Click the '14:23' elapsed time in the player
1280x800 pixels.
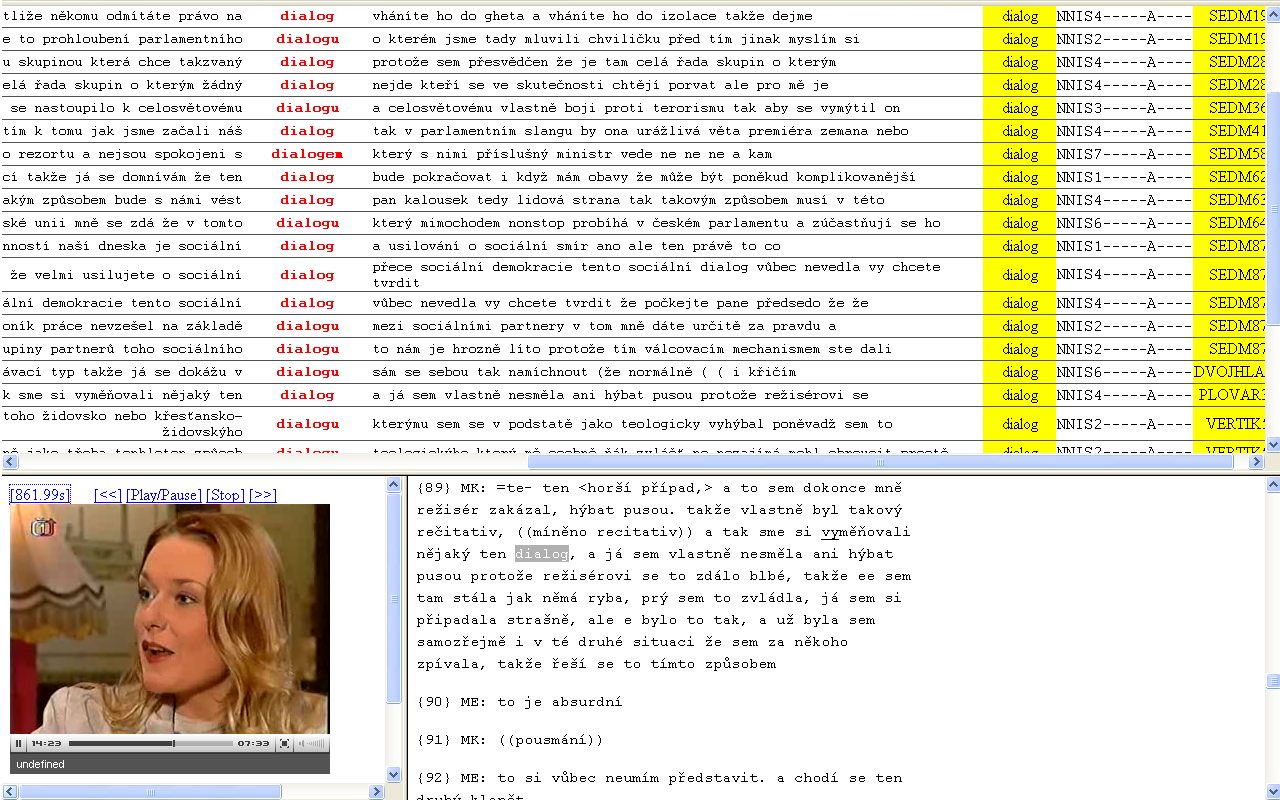pos(46,744)
